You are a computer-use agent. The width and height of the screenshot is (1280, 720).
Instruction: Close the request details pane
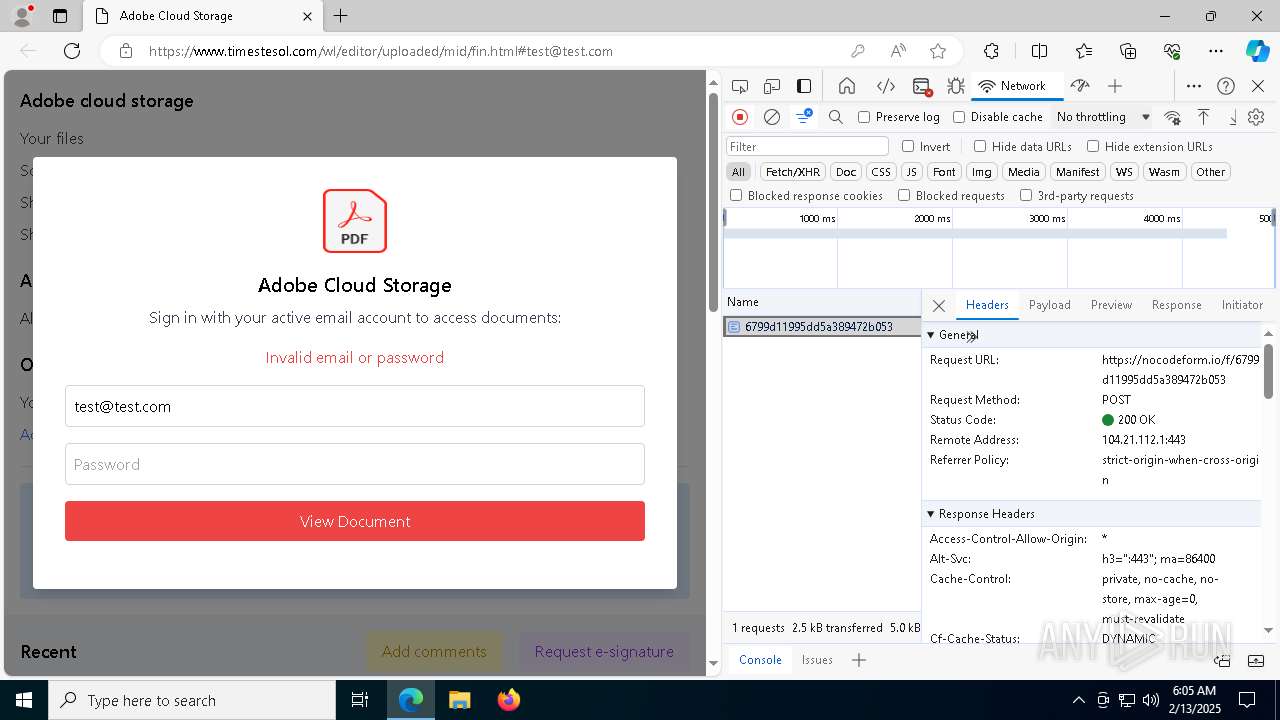938,305
